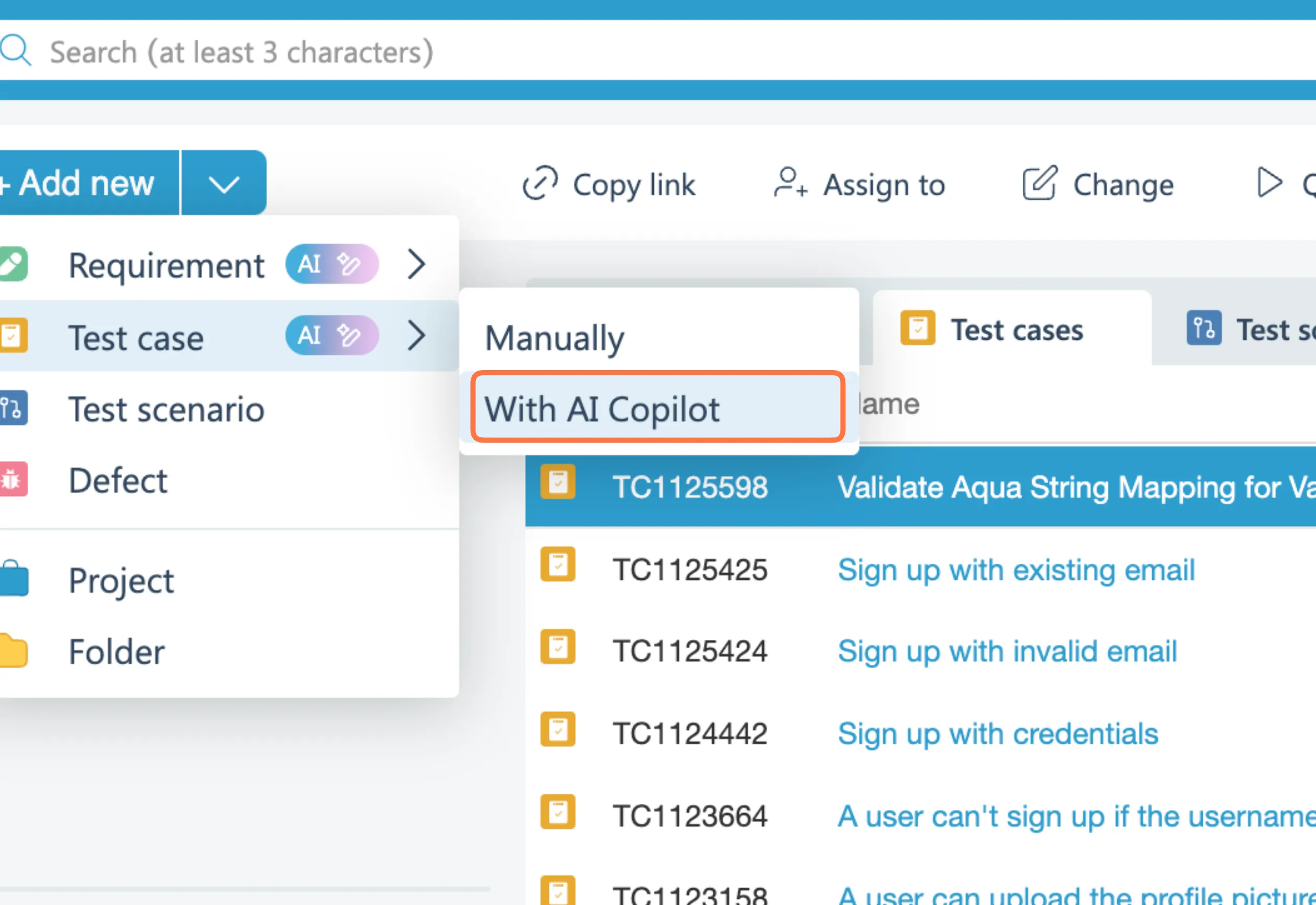This screenshot has height=905, width=1316.
Task: Expand the Test case submenu chevron
Action: point(416,335)
